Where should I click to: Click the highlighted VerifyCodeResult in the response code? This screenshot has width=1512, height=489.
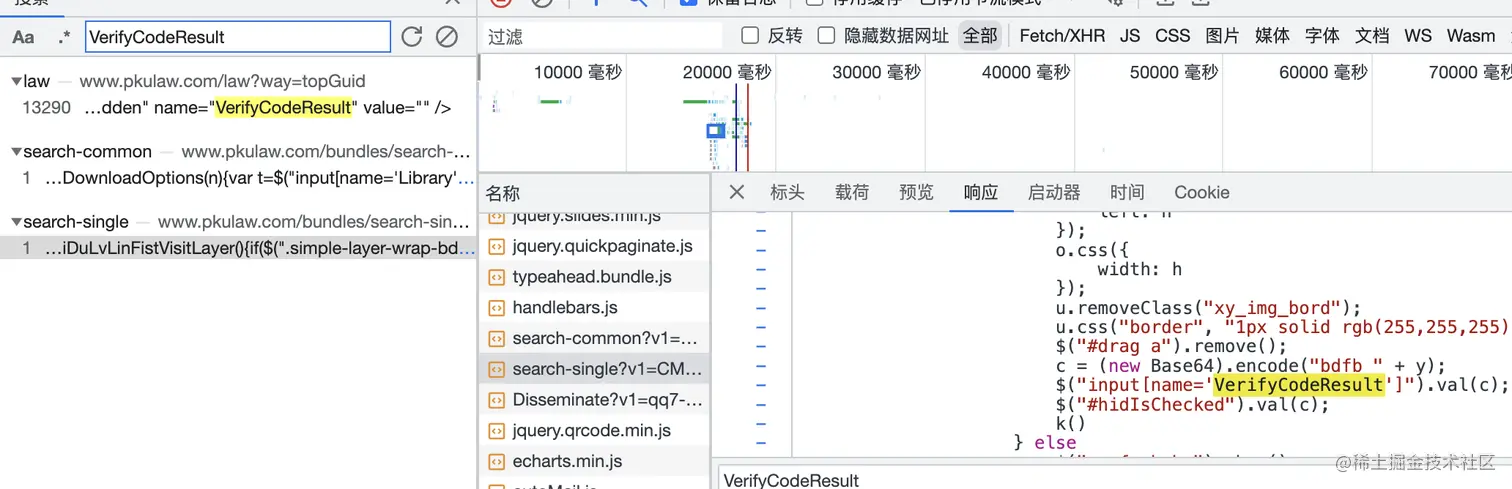pyautogui.click(x=1298, y=385)
